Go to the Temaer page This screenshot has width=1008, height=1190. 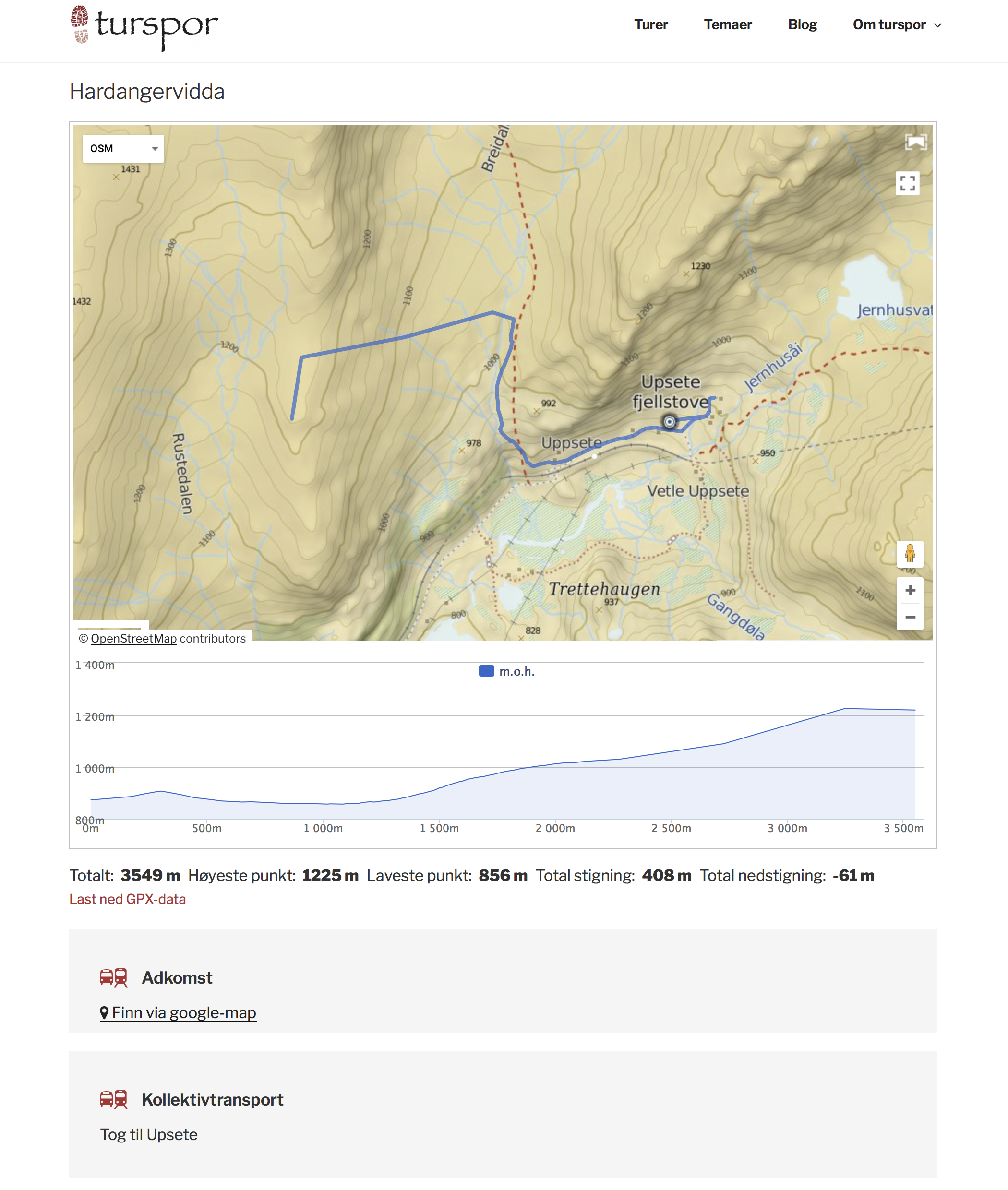727,24
